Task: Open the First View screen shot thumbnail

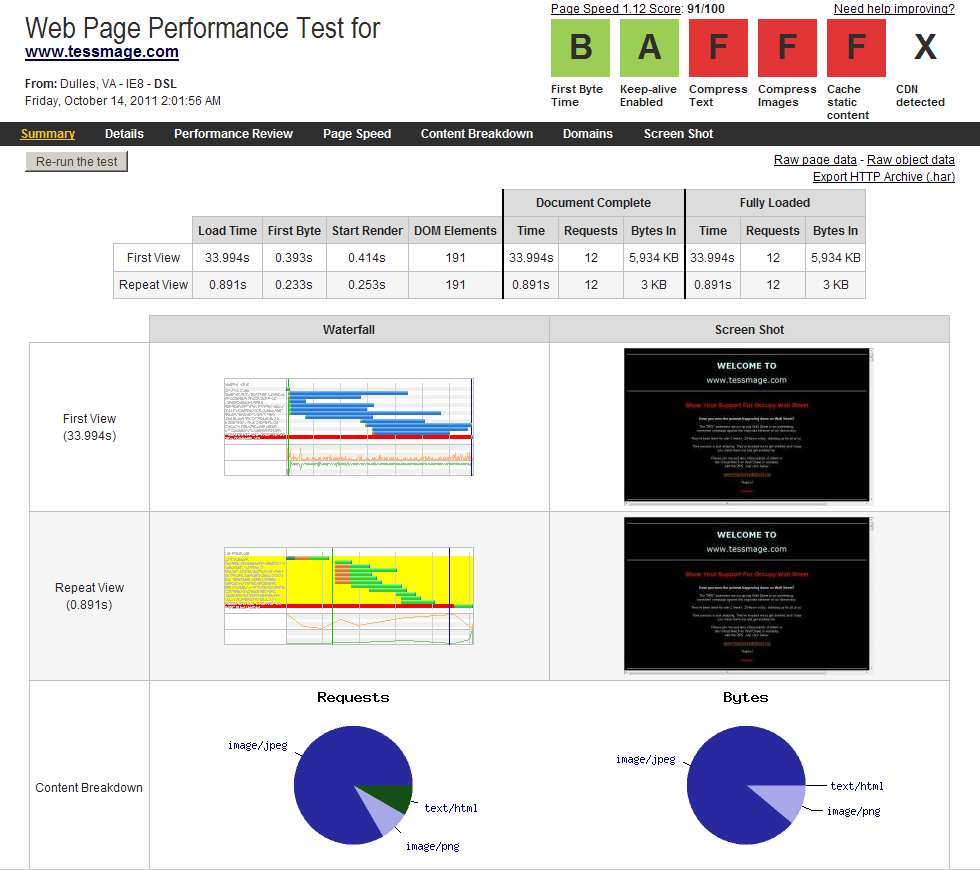Action: 747,426
